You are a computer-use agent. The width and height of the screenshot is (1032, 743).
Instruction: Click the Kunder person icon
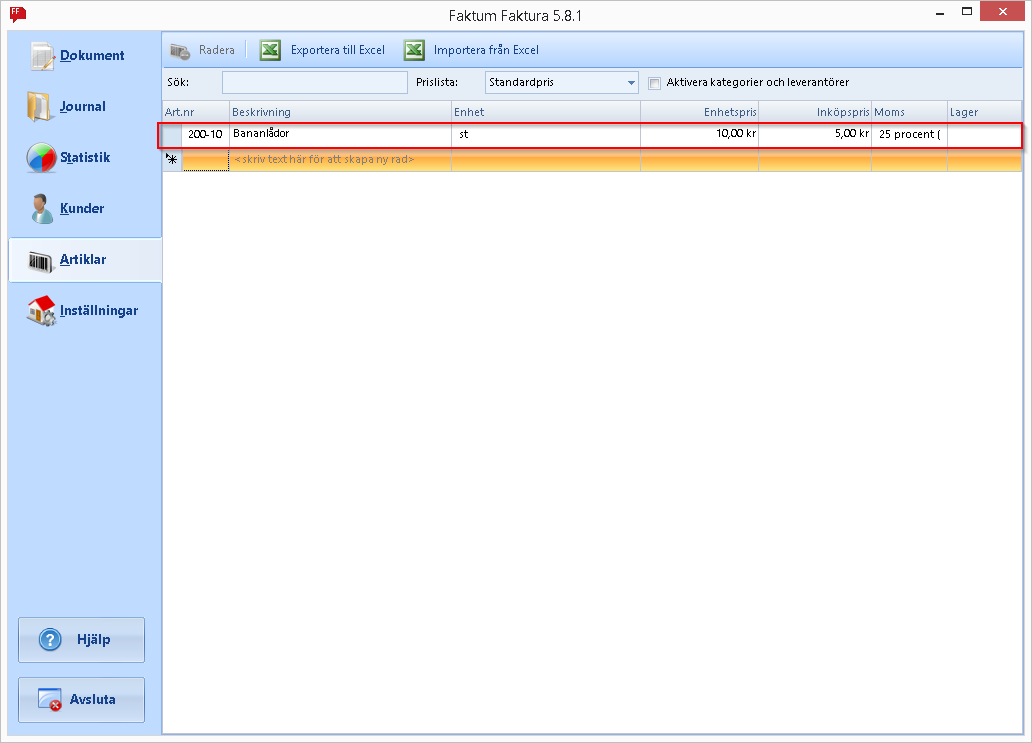(42, 209)
